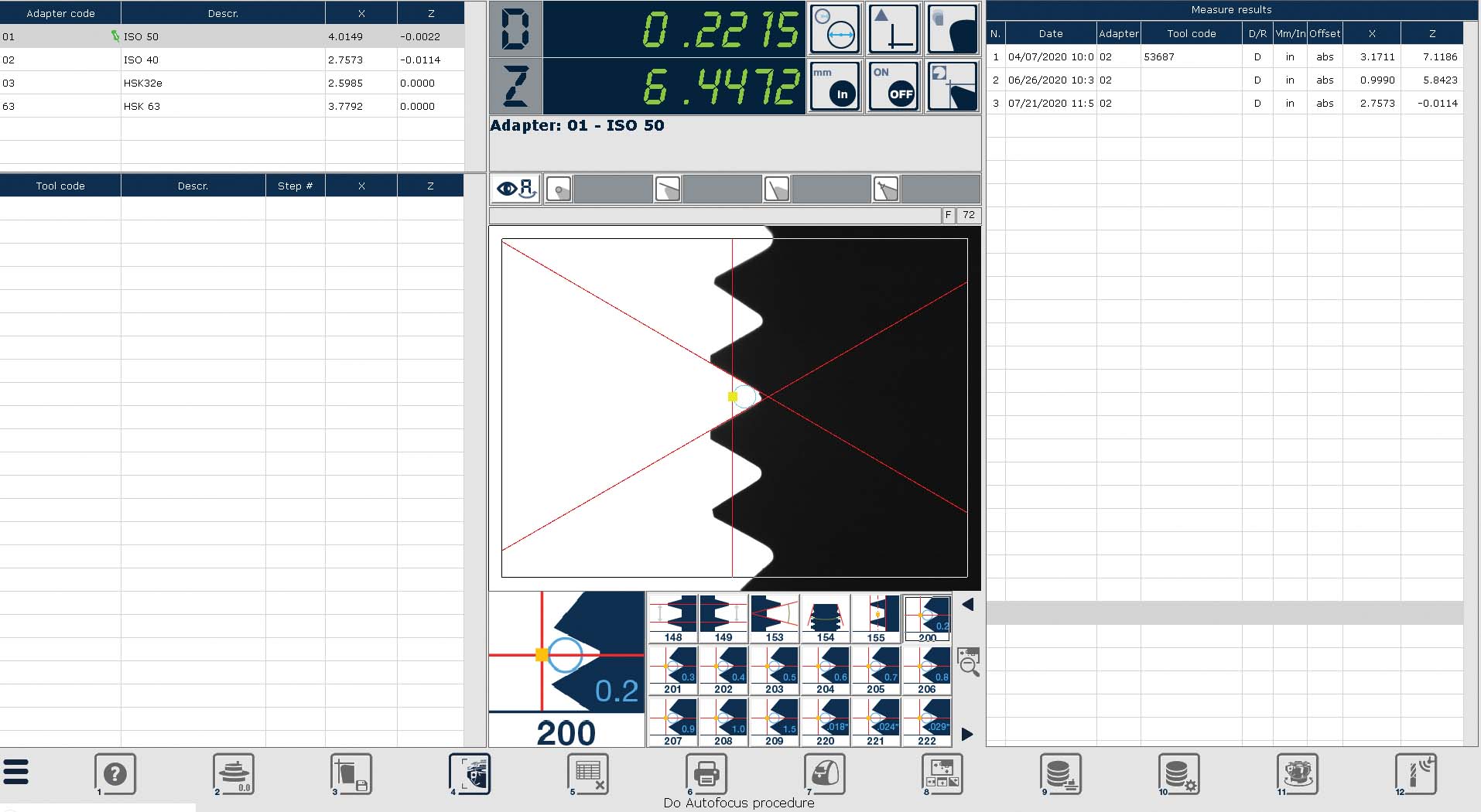This screenshot has height=812, width=1481.
Task: Go to previous page of measurement icons
Action: tap(967, 605)
